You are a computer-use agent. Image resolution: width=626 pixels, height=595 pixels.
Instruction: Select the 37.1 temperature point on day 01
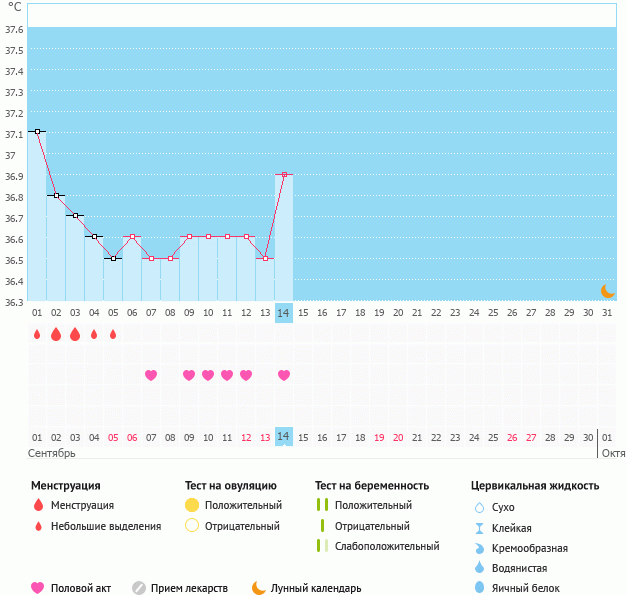(37, 131)
